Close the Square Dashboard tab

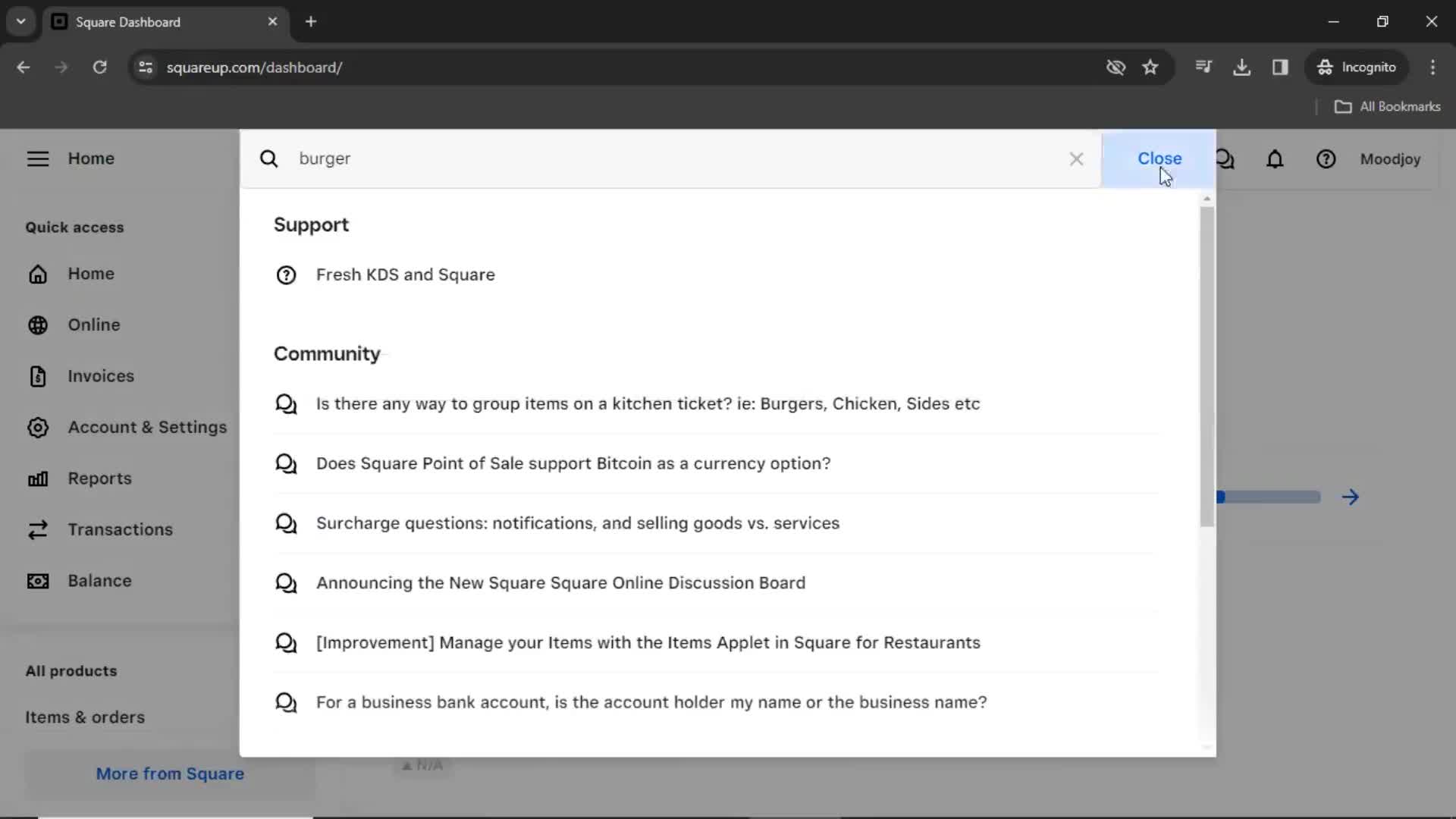272,22
